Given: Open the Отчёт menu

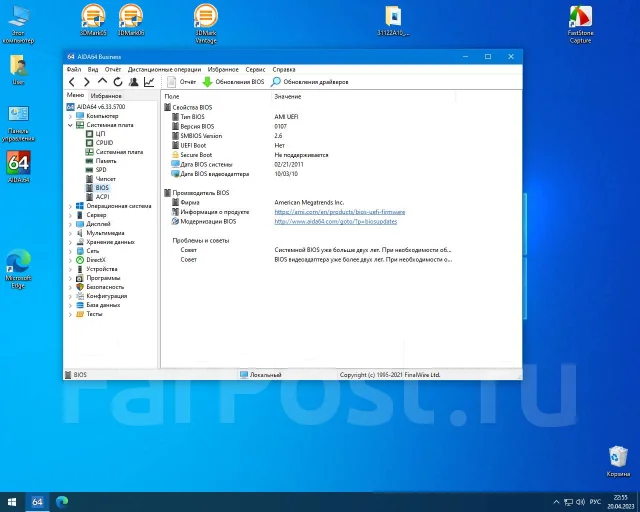Looking at the screenshot, I should click(x=113, y=69).
